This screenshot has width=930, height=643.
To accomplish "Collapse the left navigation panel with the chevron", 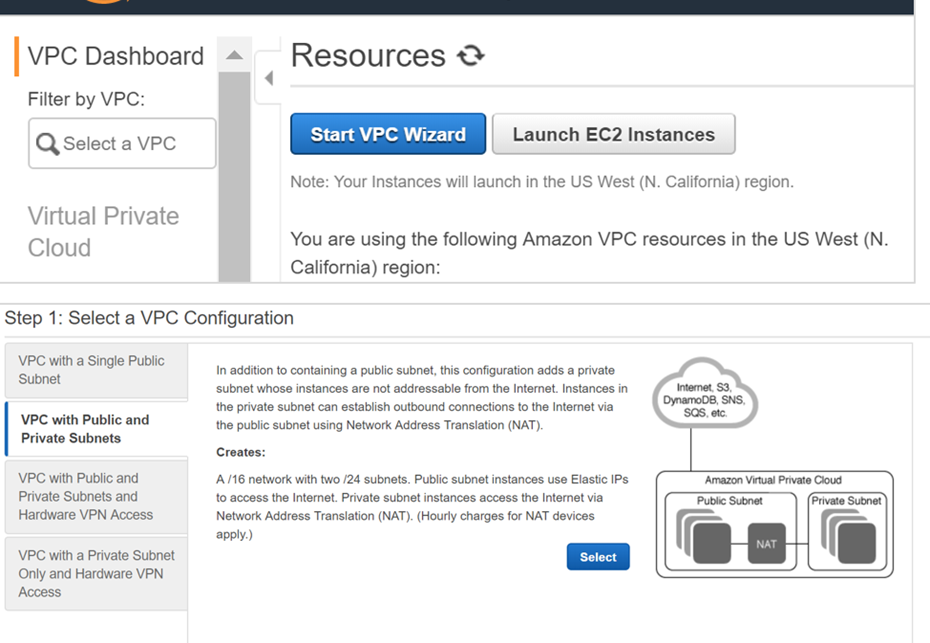I will (x=267, y=78).
